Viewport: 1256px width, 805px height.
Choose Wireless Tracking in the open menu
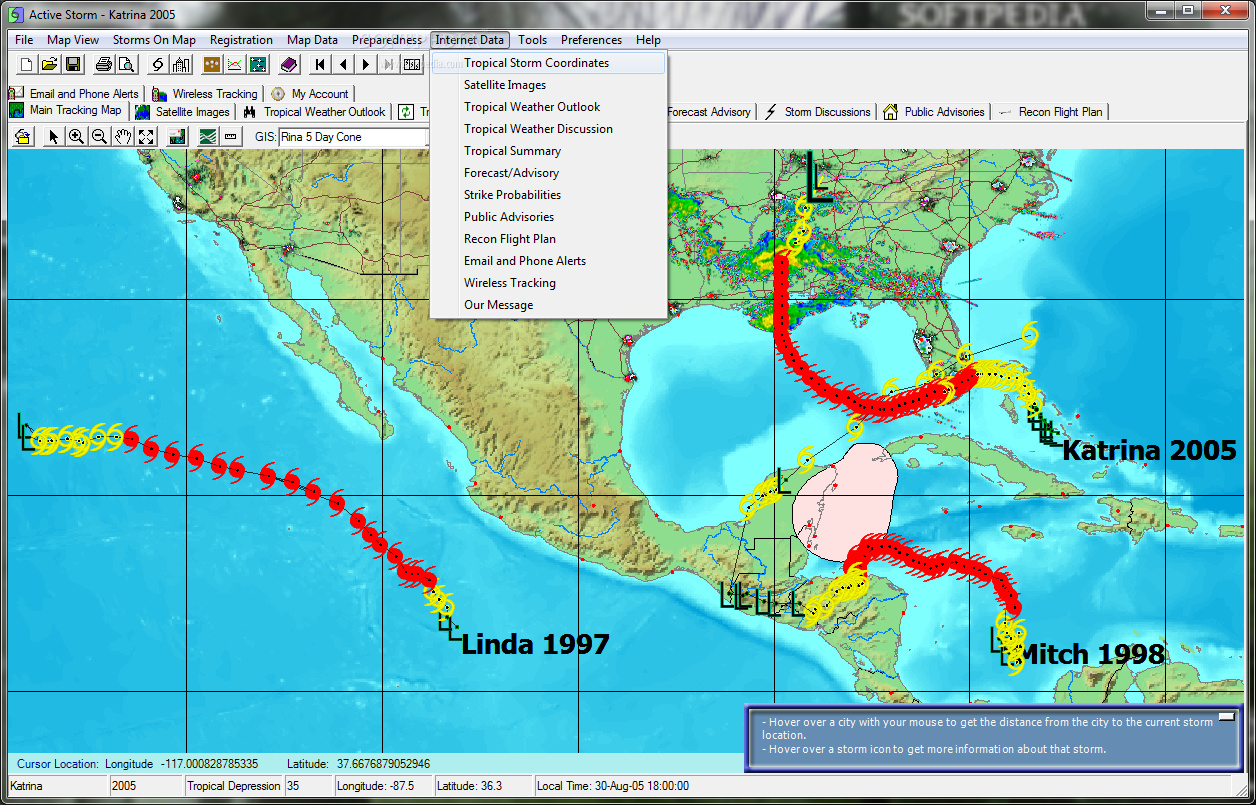tap(548, 283)
